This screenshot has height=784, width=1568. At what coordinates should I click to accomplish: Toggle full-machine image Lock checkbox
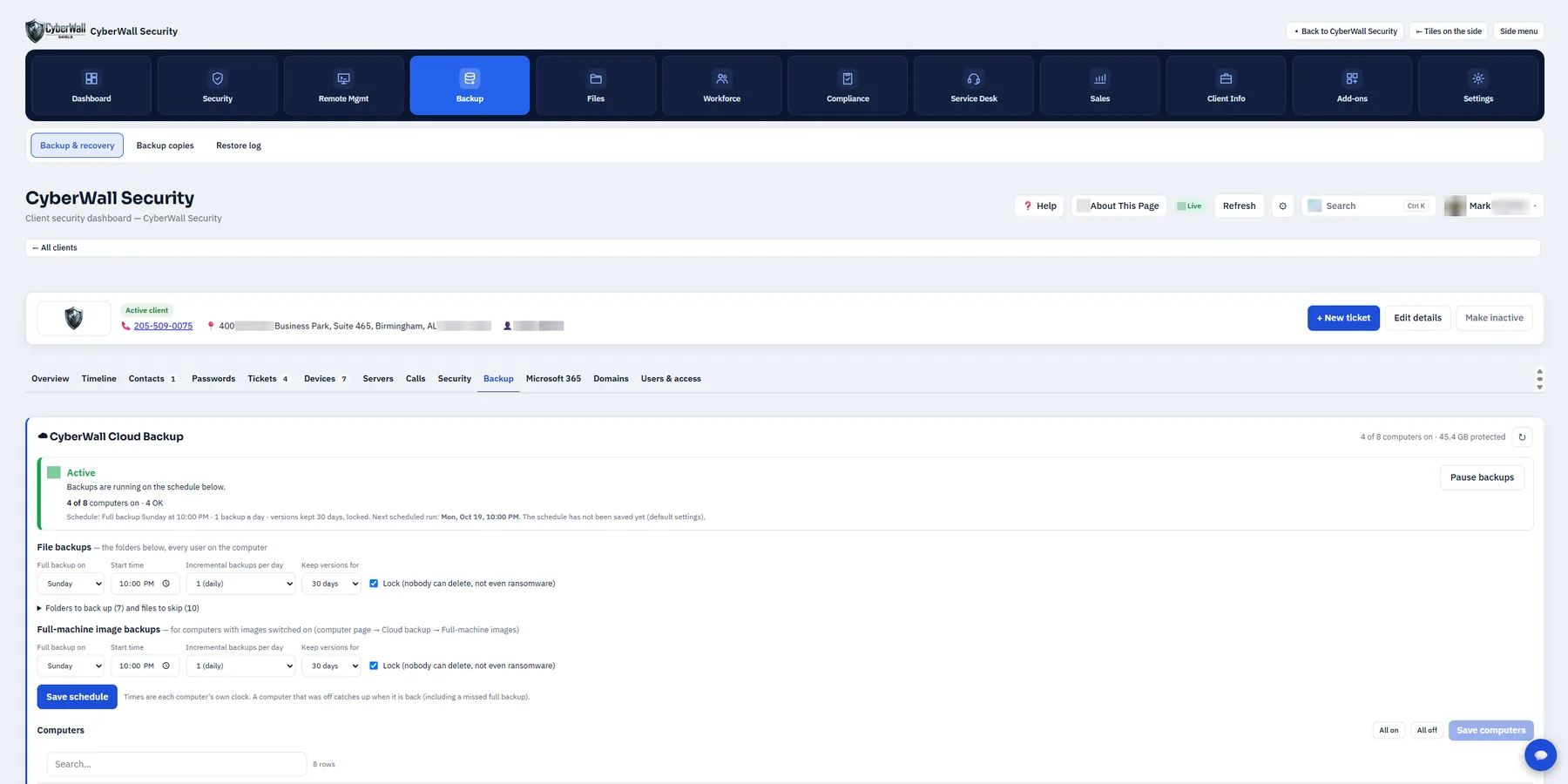[374, 666]
